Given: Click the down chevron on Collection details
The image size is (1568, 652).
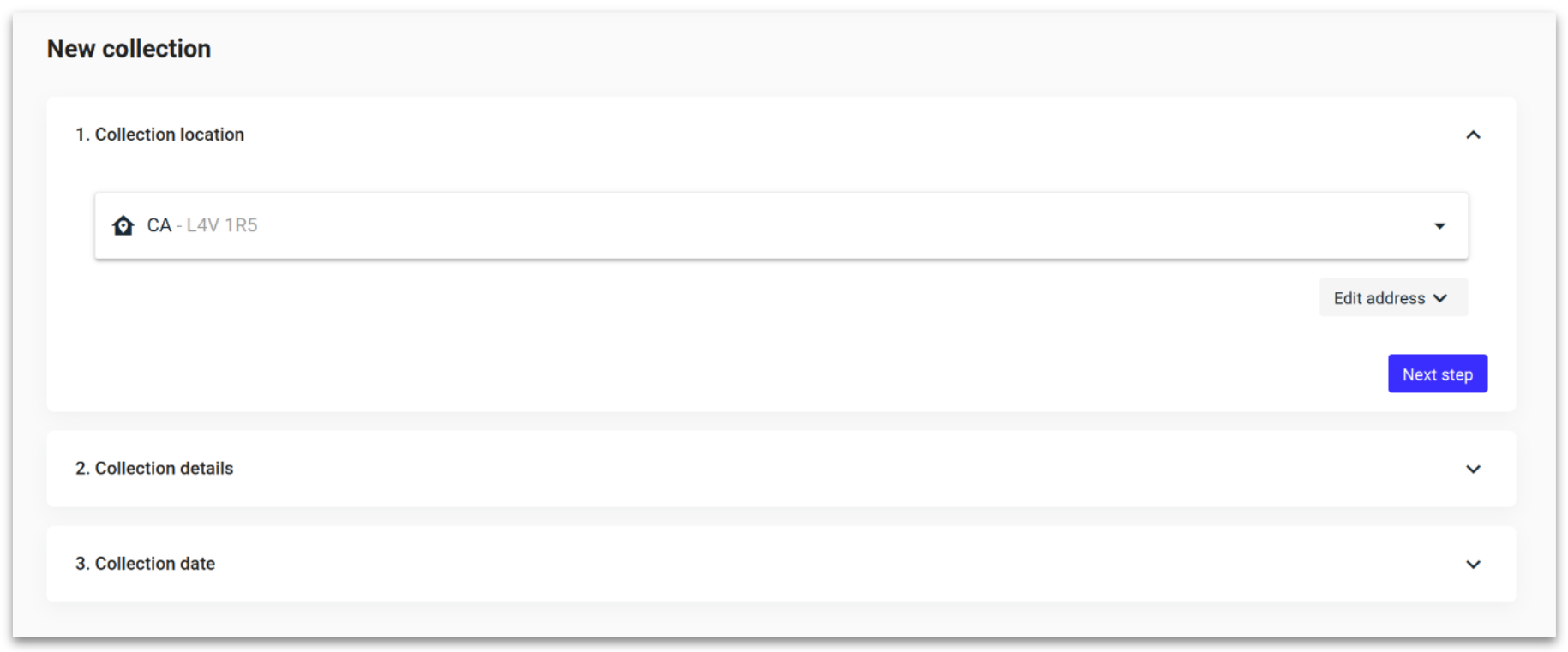Looking at the screenshot, I should [x=1473, y=469].
